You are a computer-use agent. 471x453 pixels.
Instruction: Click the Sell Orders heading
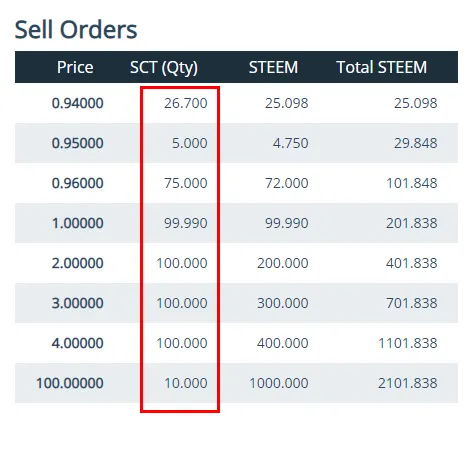click(76, 29)
